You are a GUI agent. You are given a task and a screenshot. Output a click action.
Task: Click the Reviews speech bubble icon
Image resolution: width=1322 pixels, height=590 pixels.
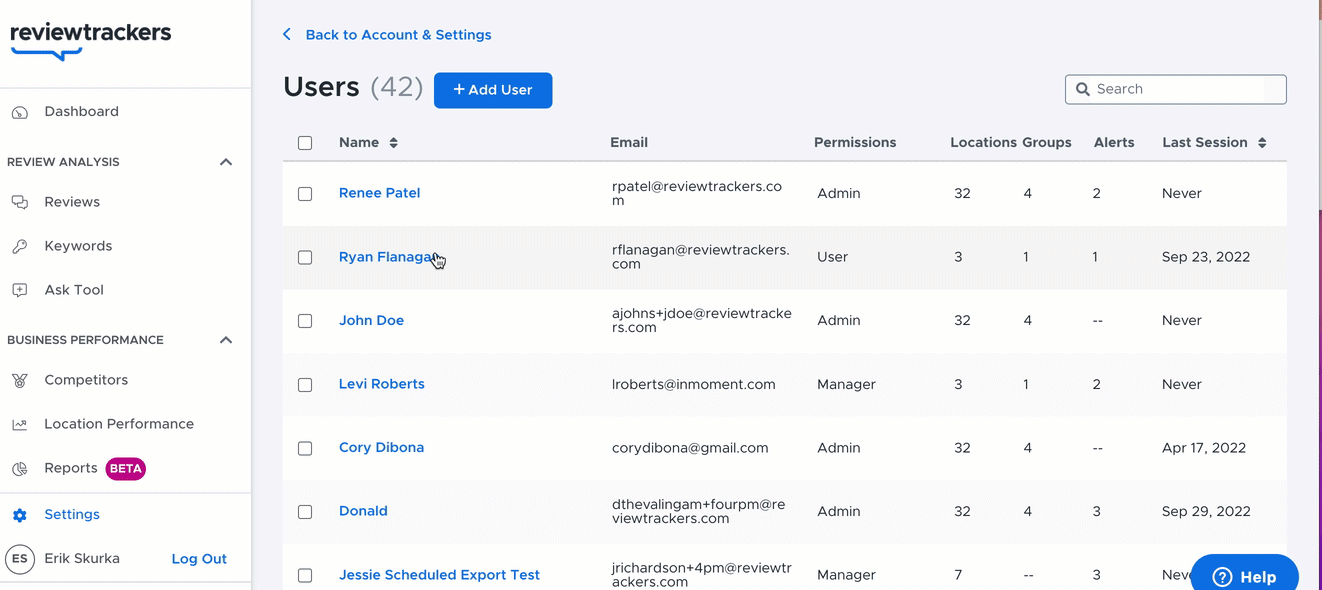(x=20, y=202)
